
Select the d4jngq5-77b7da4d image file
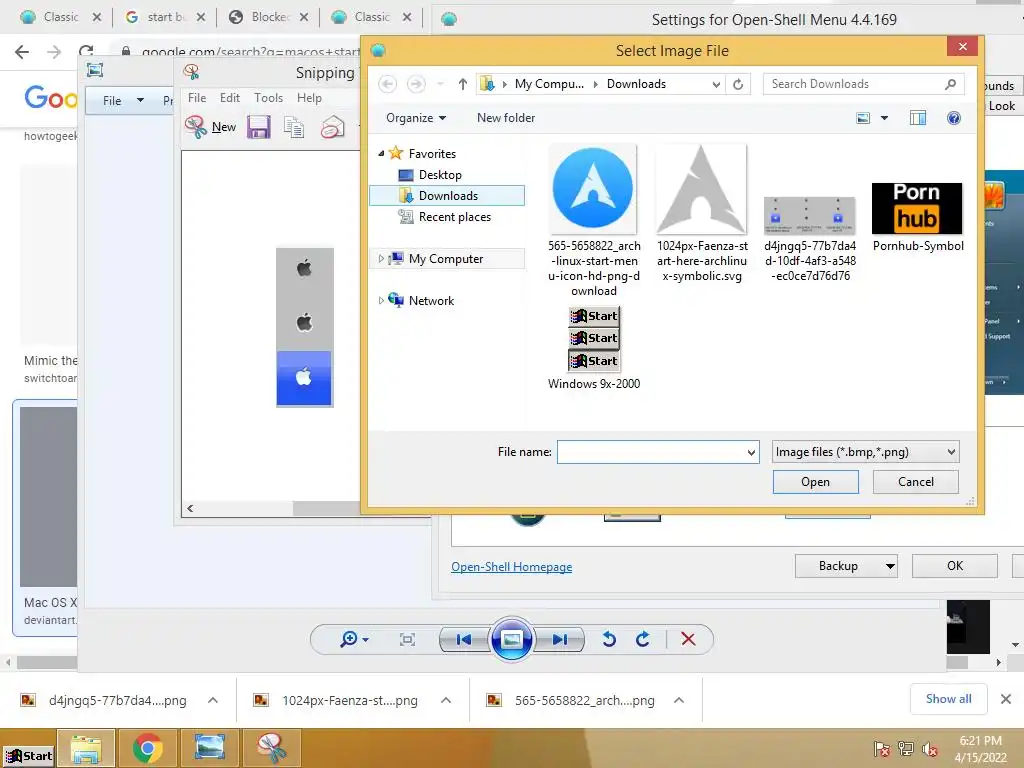(810, 239)
